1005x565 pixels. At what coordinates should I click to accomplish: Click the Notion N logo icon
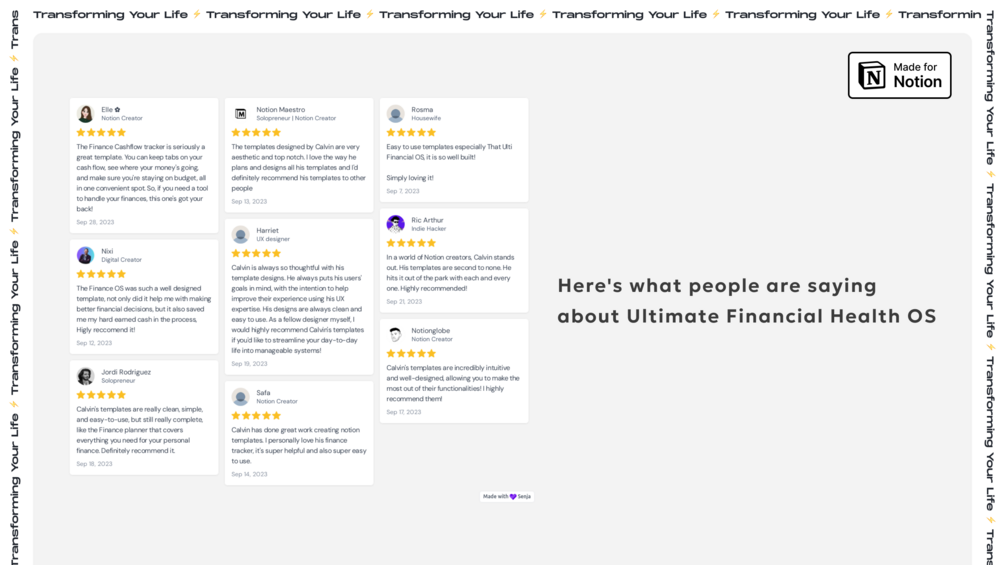pyautogui.click(x=872, y=76)
